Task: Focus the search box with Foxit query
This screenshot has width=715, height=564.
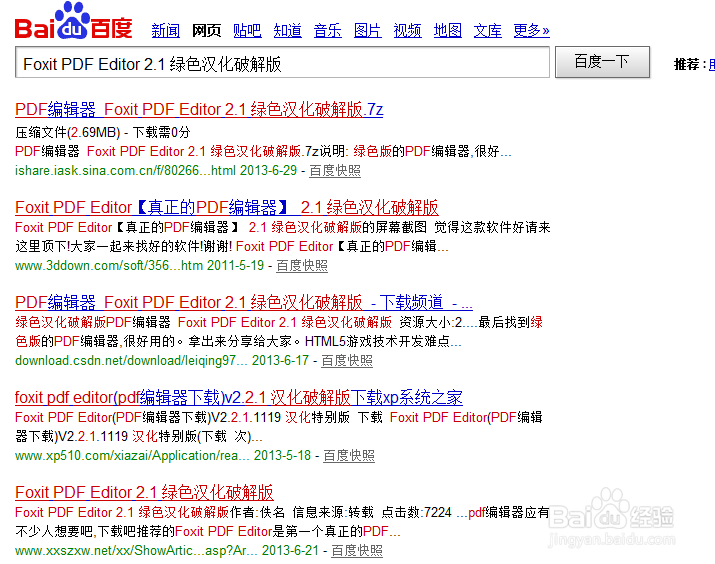Action: (282, 62)
